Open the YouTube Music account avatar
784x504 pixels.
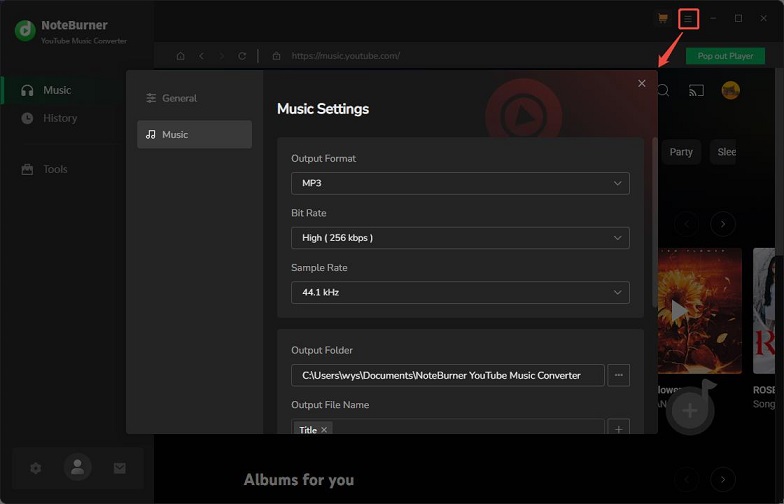(730, 90)
